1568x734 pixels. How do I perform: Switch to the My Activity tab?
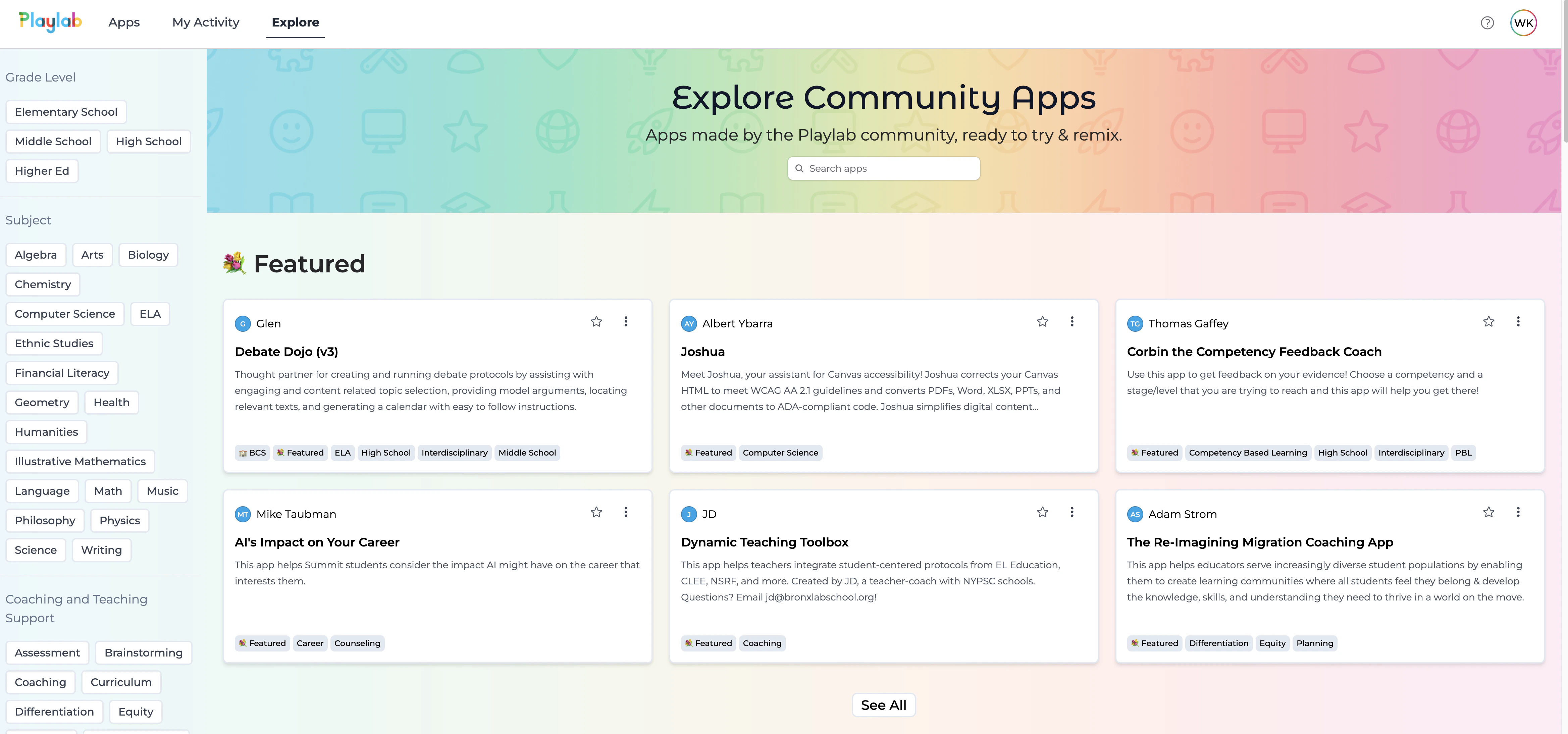205,22
